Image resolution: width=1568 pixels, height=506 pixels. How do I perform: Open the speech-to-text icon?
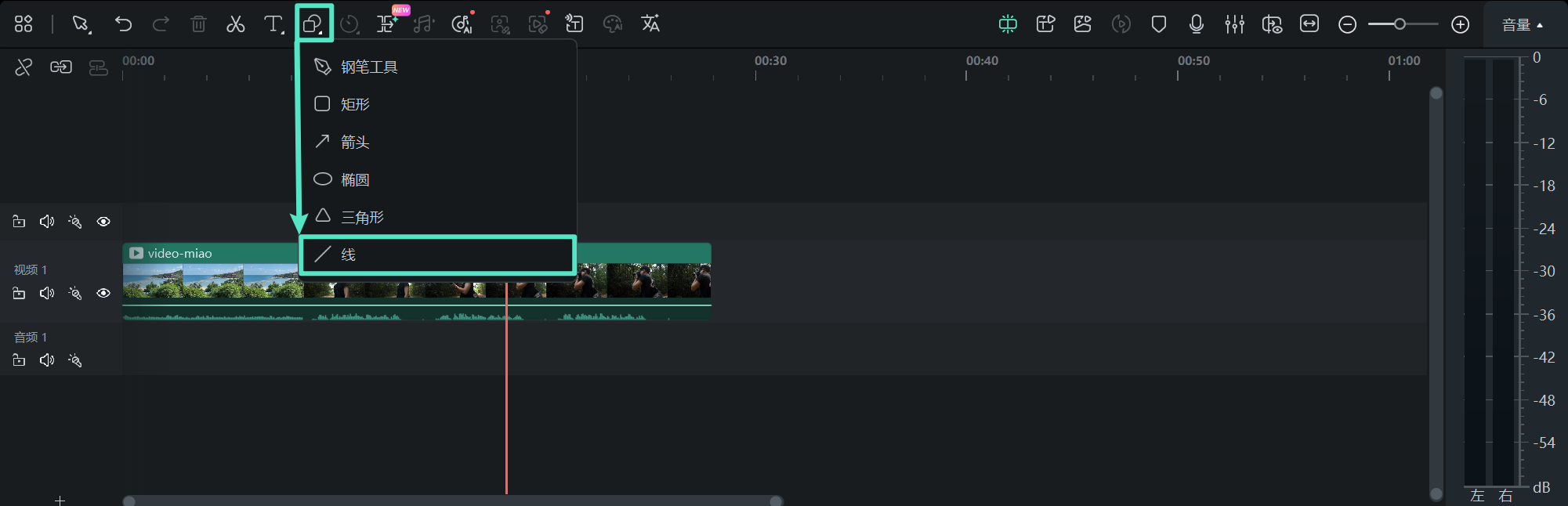click(574, 24)
